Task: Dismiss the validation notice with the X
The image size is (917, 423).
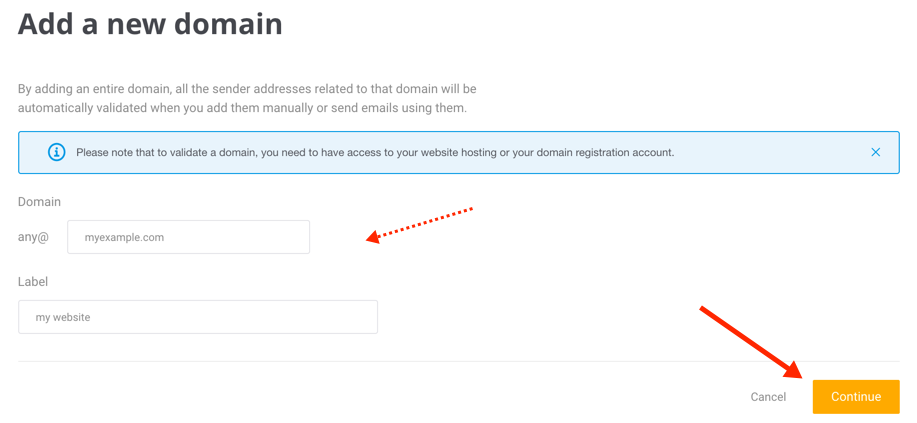Action: (875, 153)
